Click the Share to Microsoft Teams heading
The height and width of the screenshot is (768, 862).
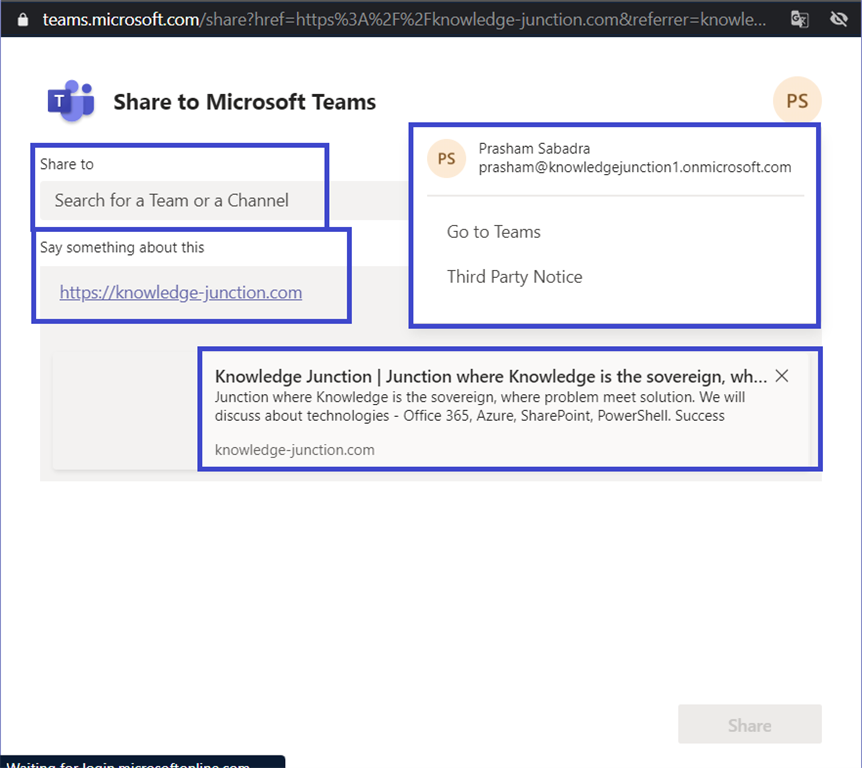tap(245, 102)
